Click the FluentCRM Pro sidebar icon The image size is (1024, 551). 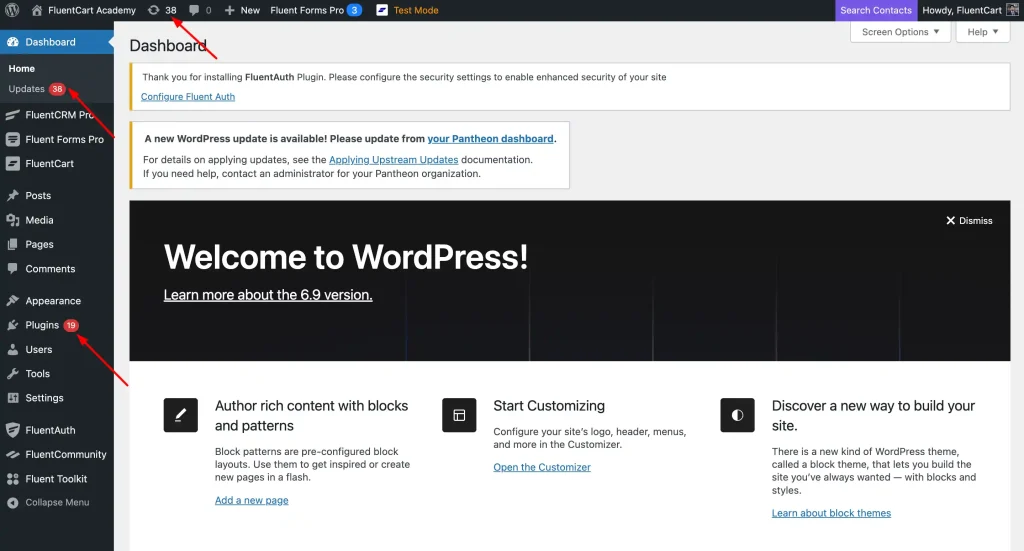(x=12, y=115)
